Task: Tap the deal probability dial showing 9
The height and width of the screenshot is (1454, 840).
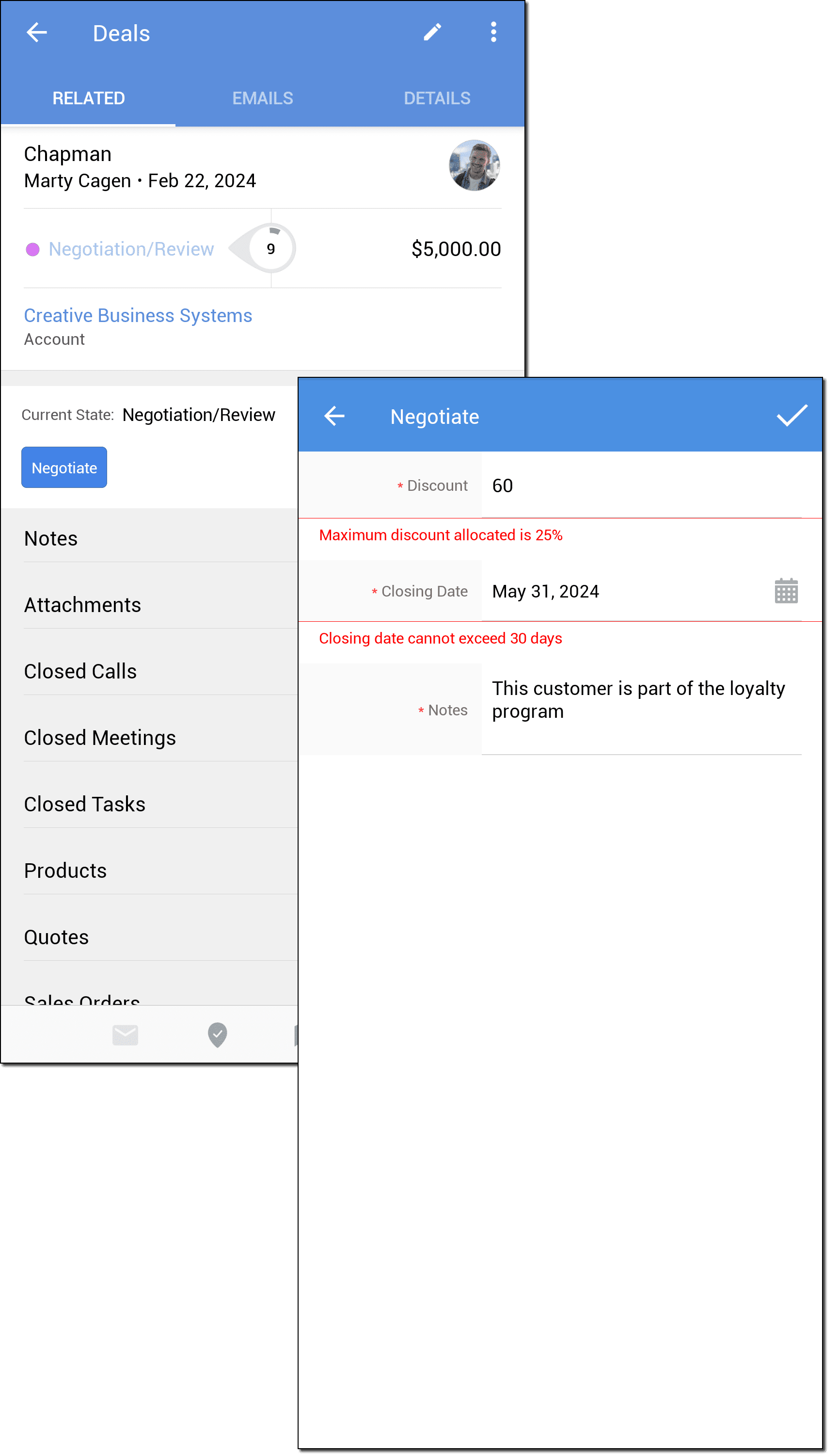Action: coord(270,249)
